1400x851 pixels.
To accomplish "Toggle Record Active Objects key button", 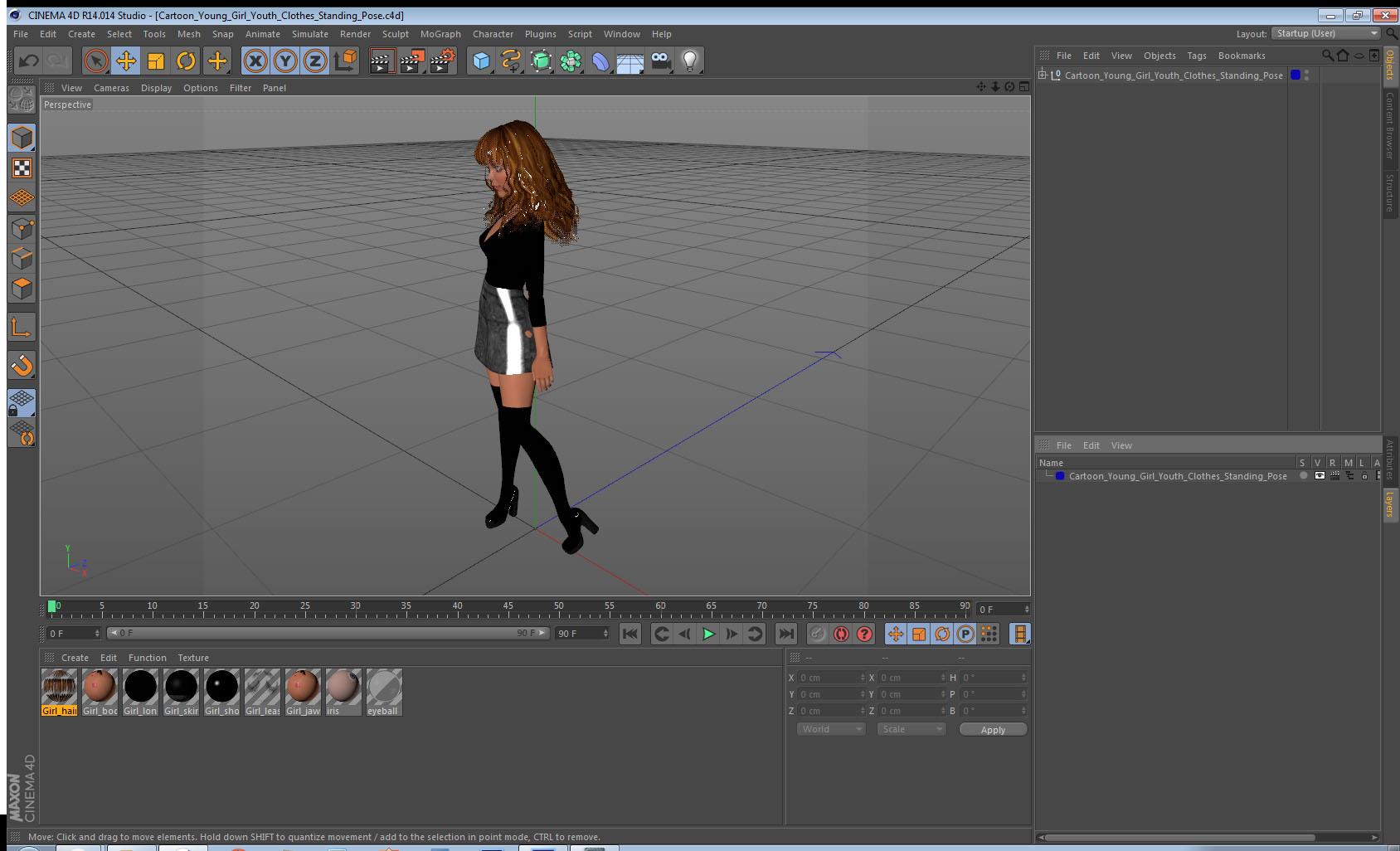I will coord(818,634).
